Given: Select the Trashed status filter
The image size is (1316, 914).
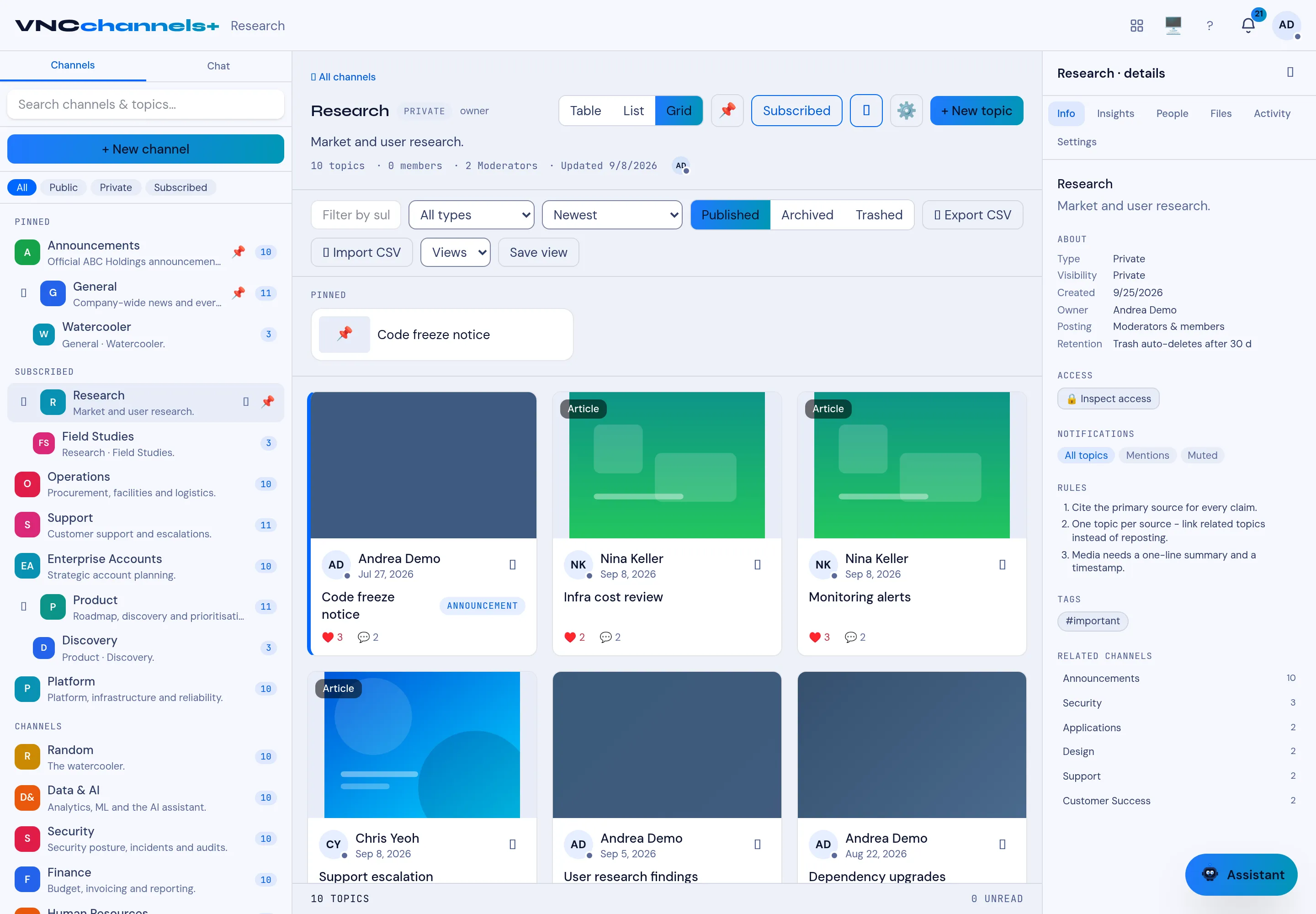Looking at the screenshot, I should tap(879, 215).
